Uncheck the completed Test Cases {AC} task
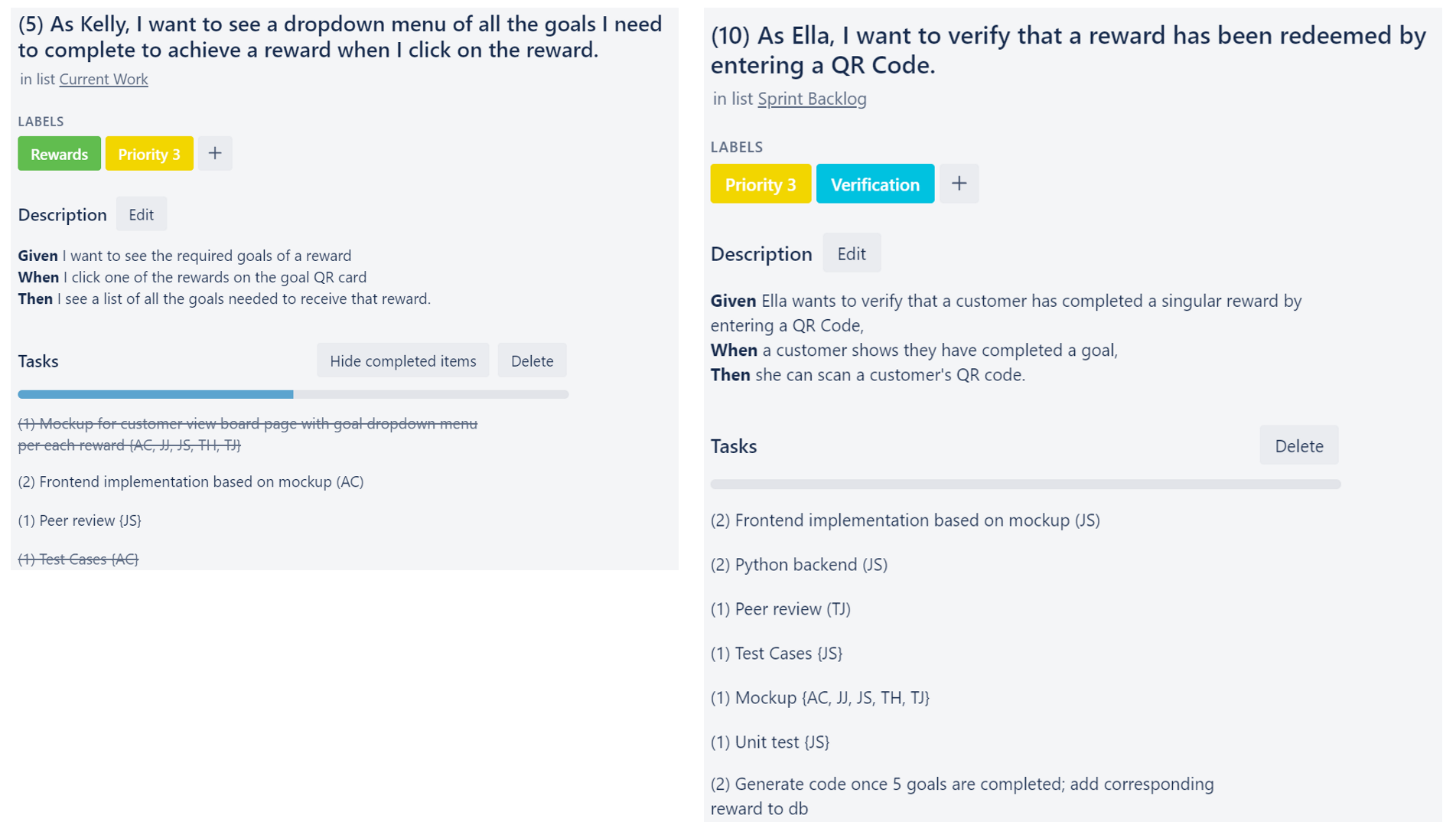Image resolution: width=1456 pixels, height=835 pixels. coord(78,559)
